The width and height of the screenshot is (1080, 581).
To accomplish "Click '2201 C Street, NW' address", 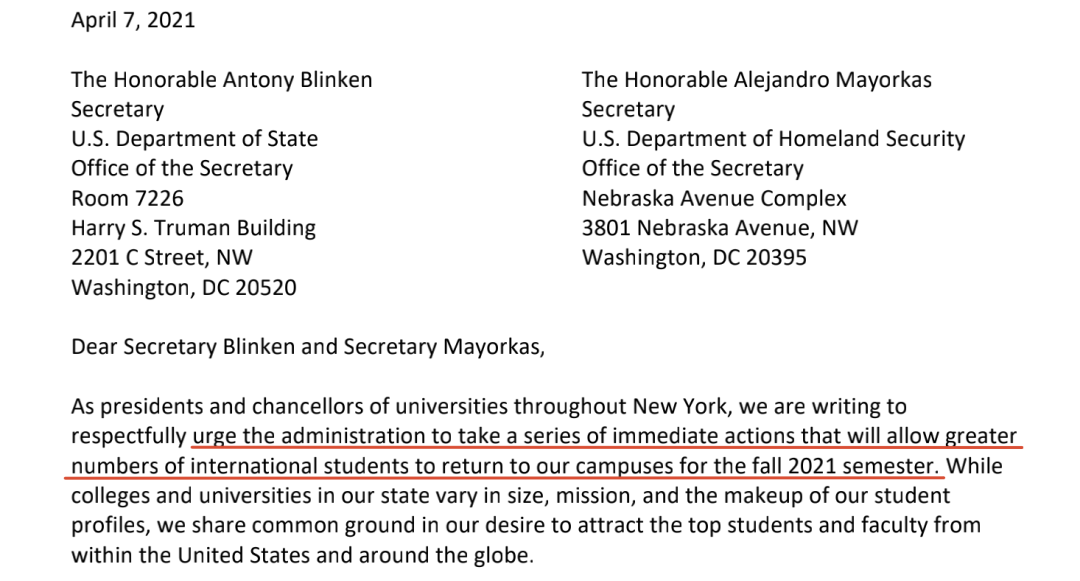I will 162,257.
